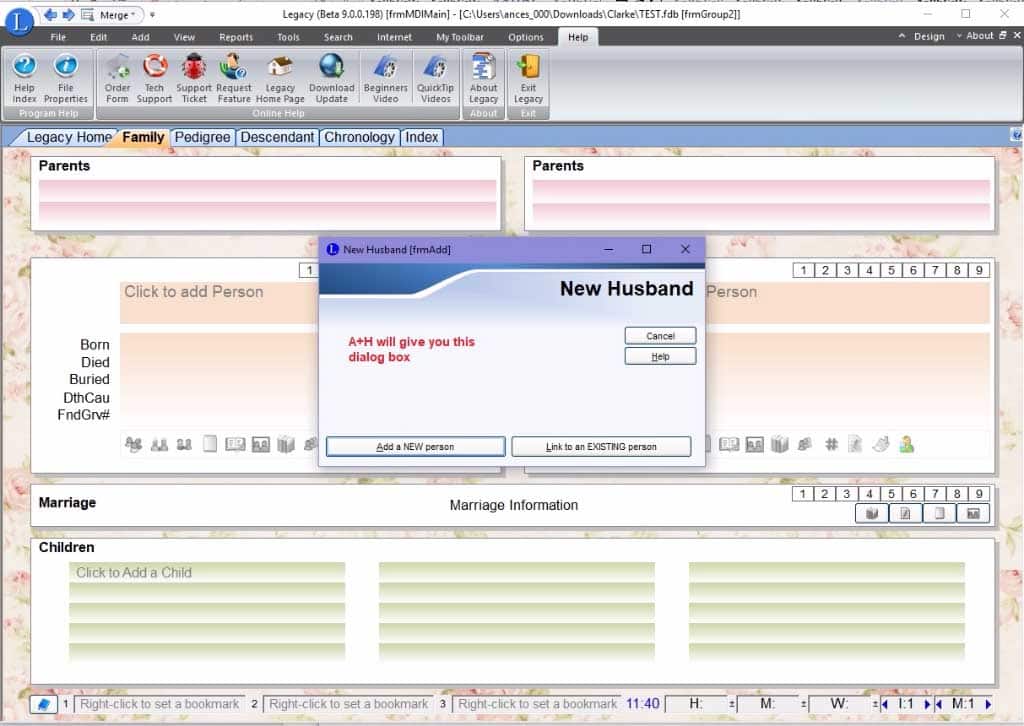Click the bookmark icon in status bar

tap(43, 704)
